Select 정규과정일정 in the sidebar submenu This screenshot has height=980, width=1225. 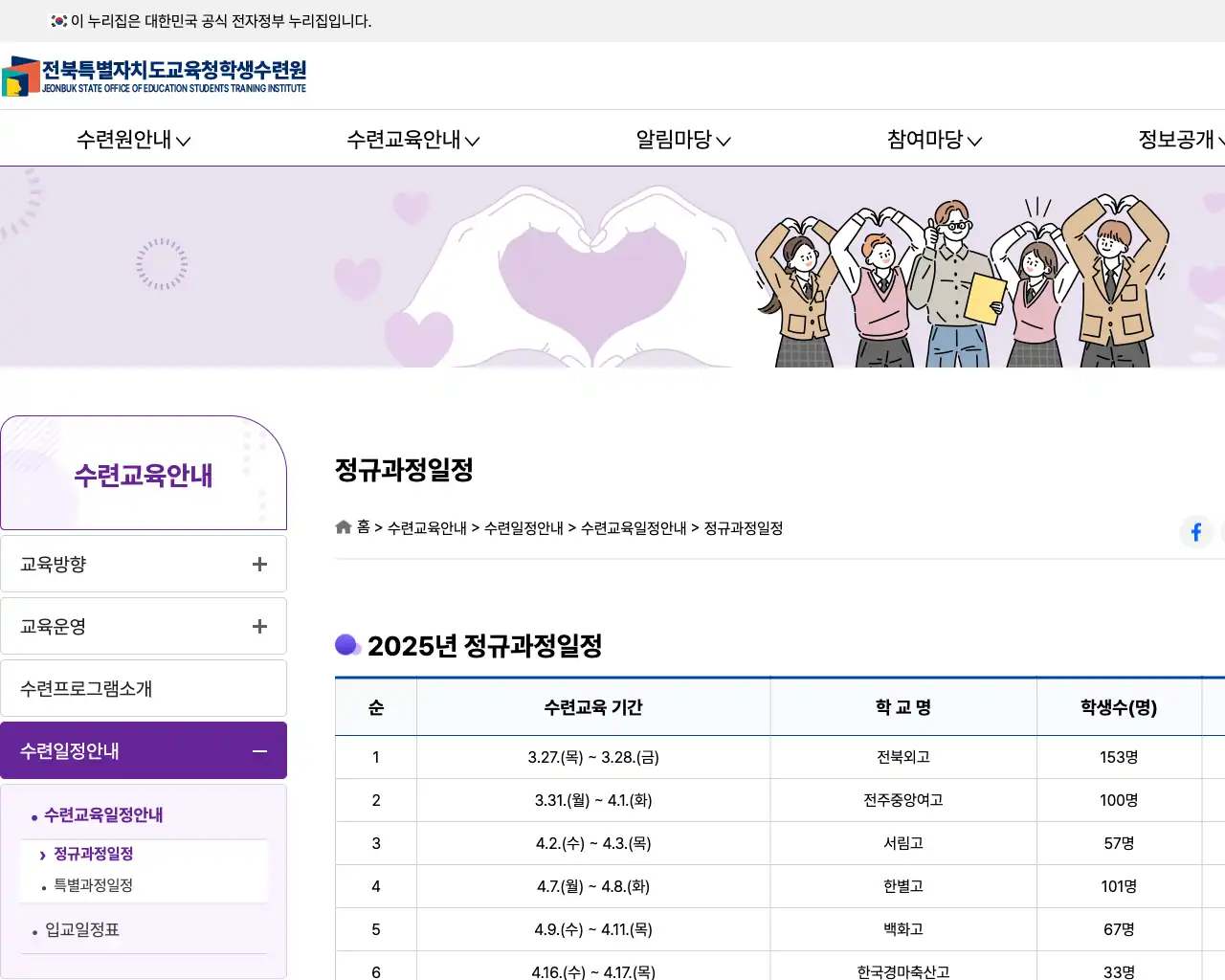[x=95, y=854]
